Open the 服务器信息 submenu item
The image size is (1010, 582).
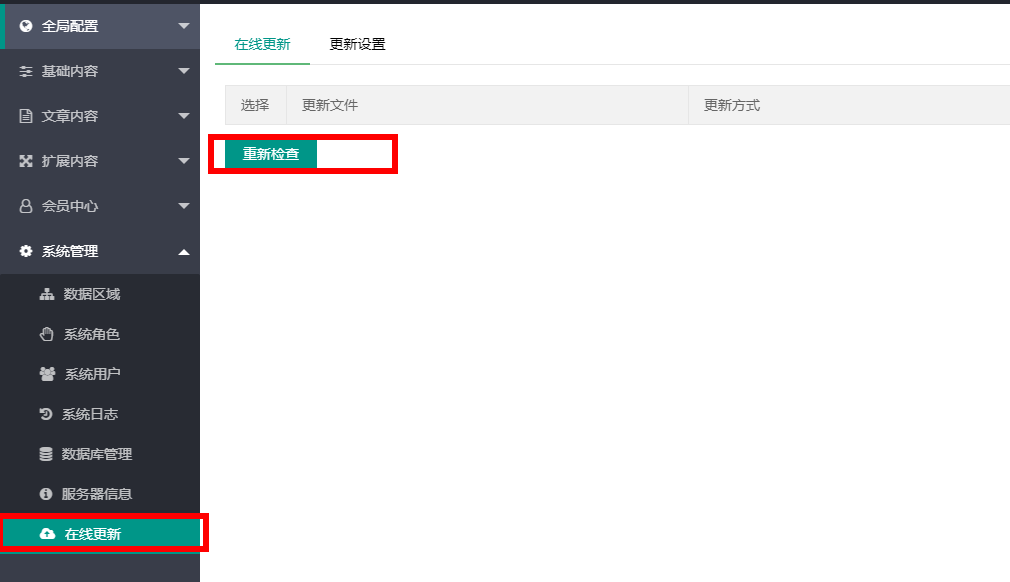click(x=100, y=494)
